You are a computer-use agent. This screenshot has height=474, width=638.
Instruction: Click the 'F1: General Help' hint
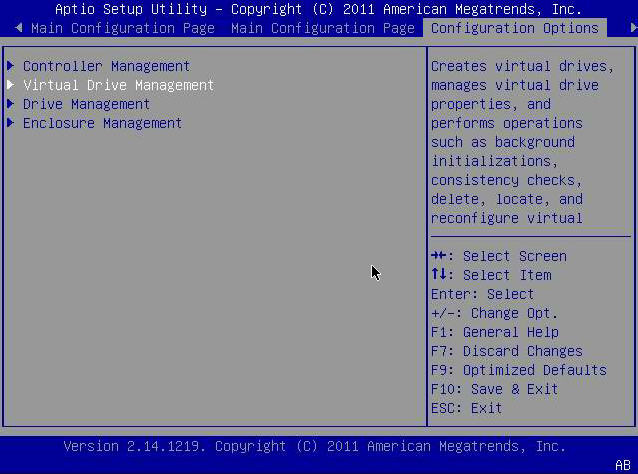click(495, 332)
